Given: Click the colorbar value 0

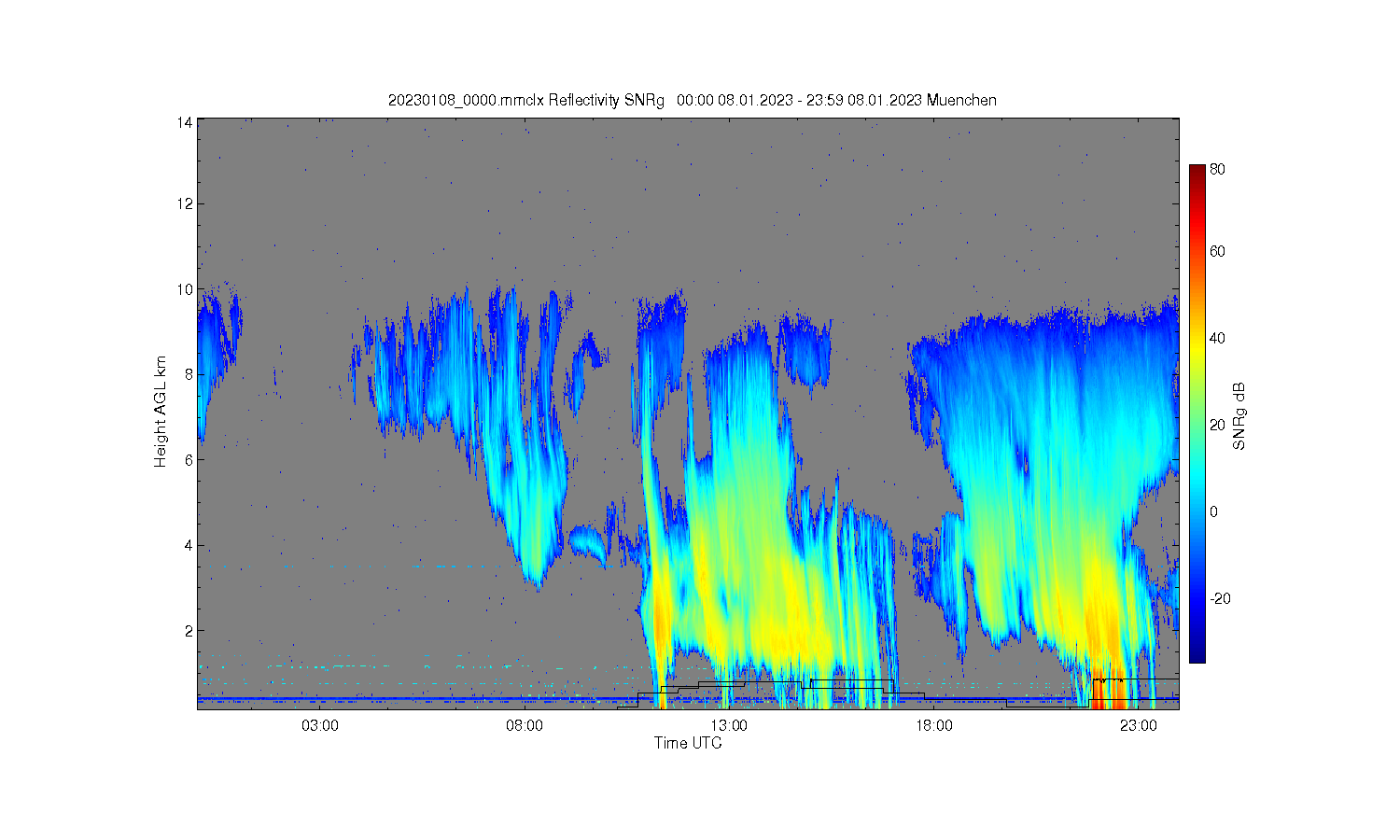Looking at the screenshot, I should [1214, 512].
